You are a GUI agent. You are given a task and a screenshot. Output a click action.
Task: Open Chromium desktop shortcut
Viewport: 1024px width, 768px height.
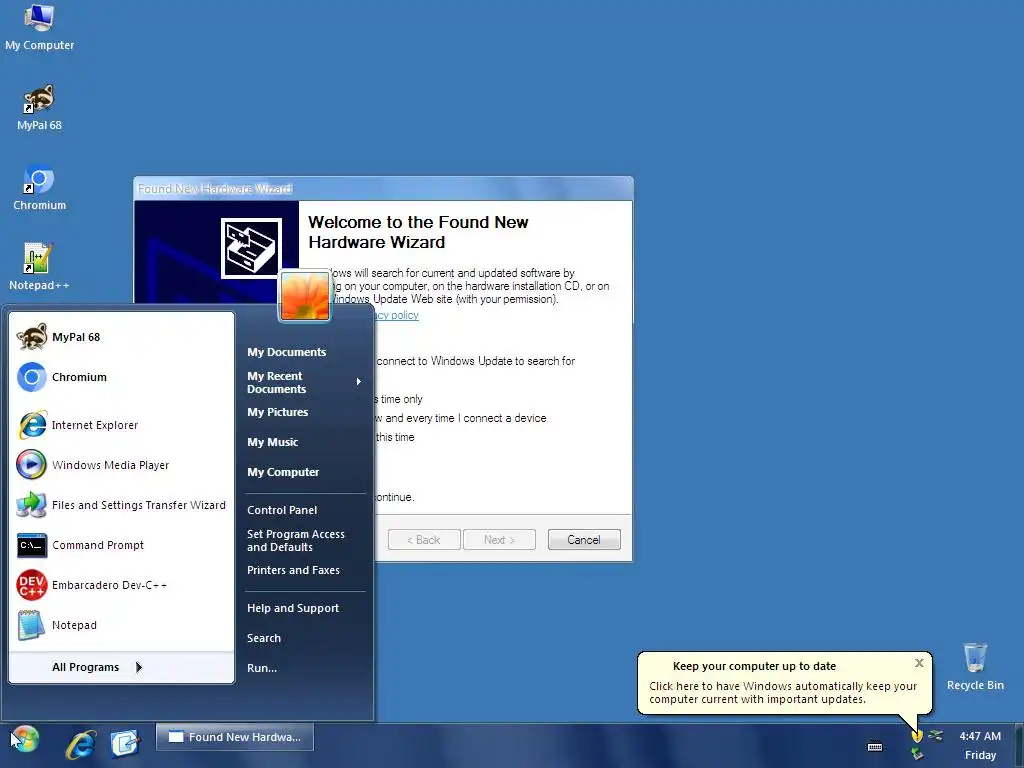click(39, 188)
